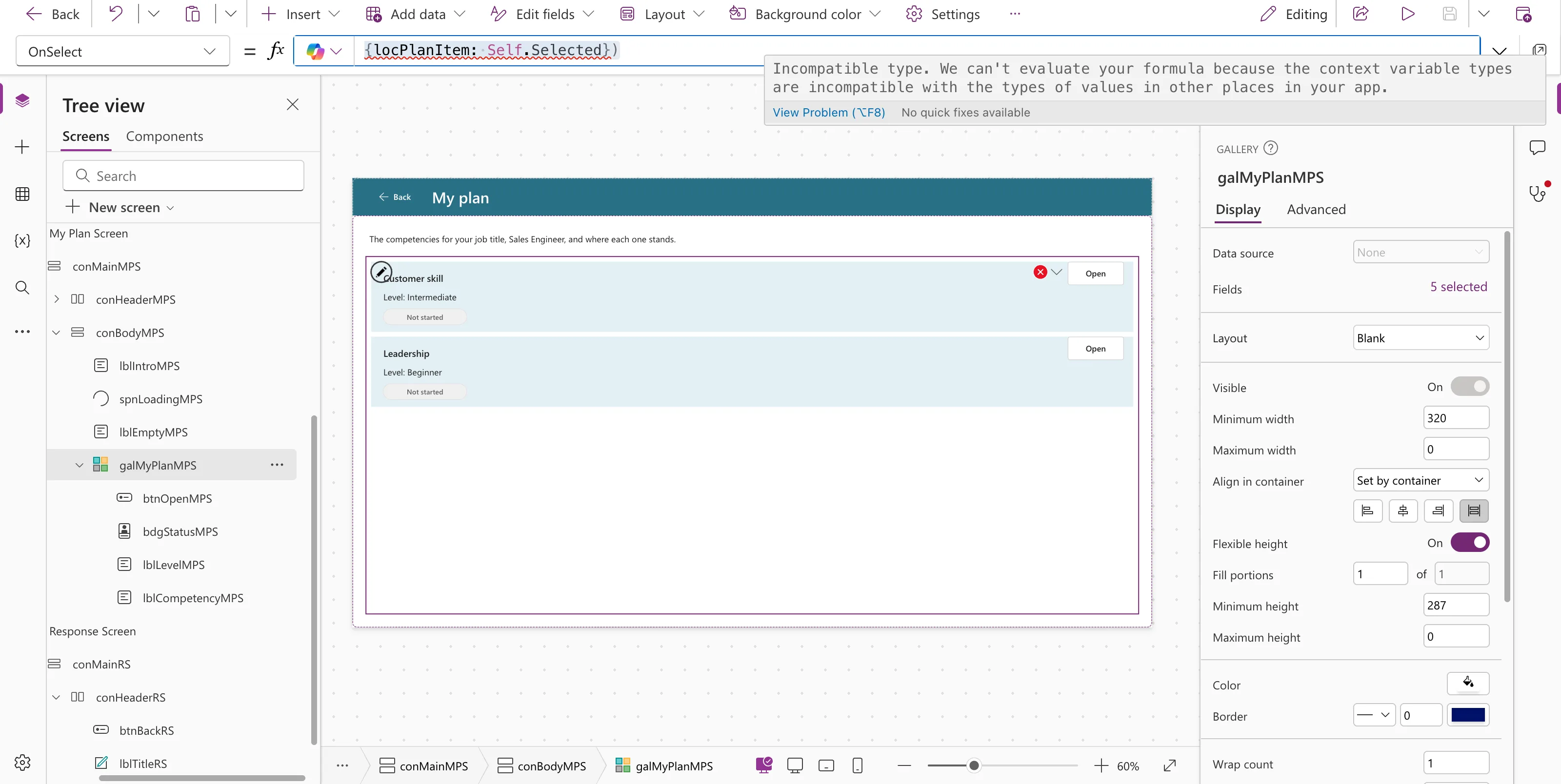1561x784 pixels.
Task: Switch to the Advanced tab
Action: point(1316,209)
